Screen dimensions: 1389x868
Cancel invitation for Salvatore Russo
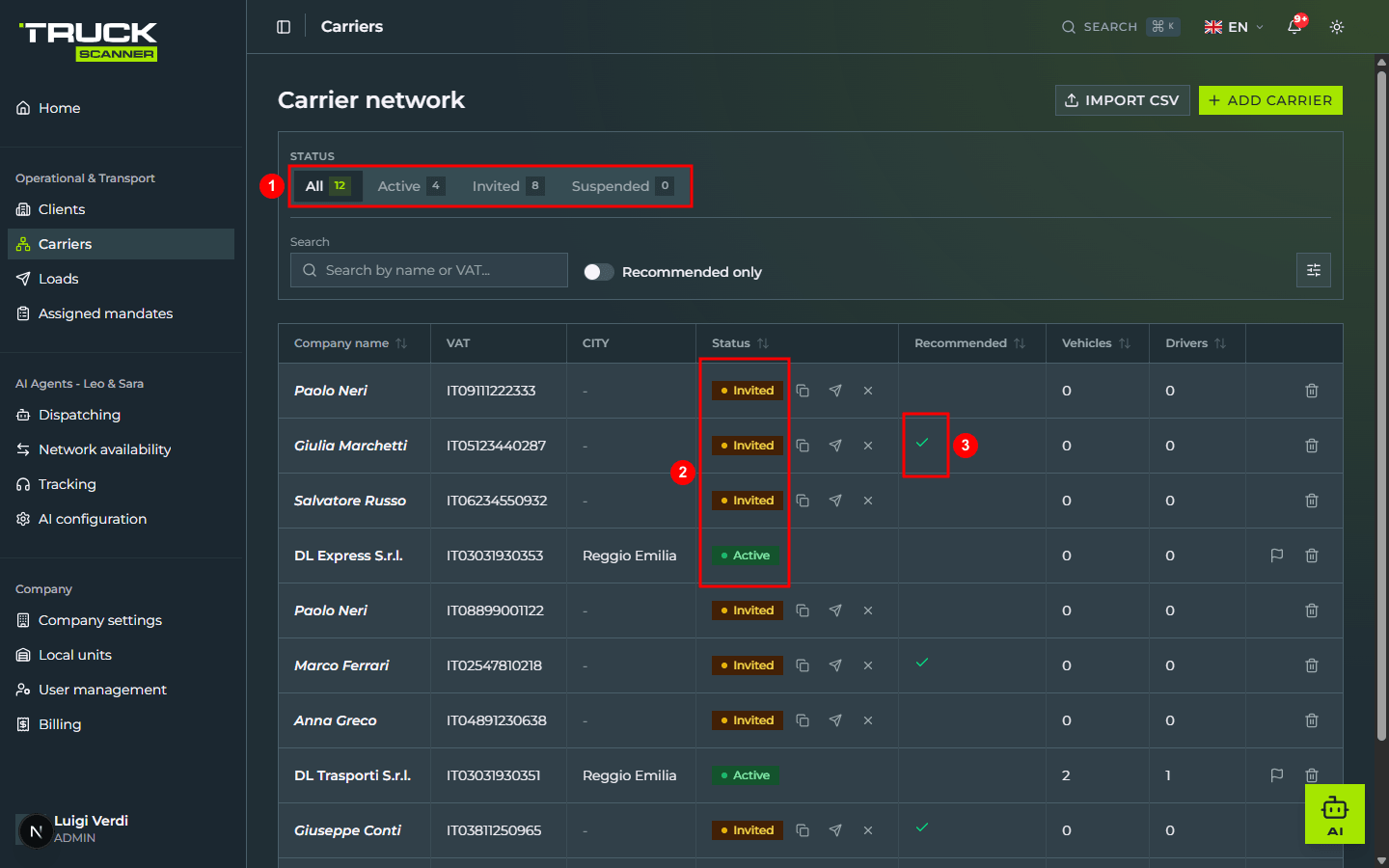(x=868, y=501)
